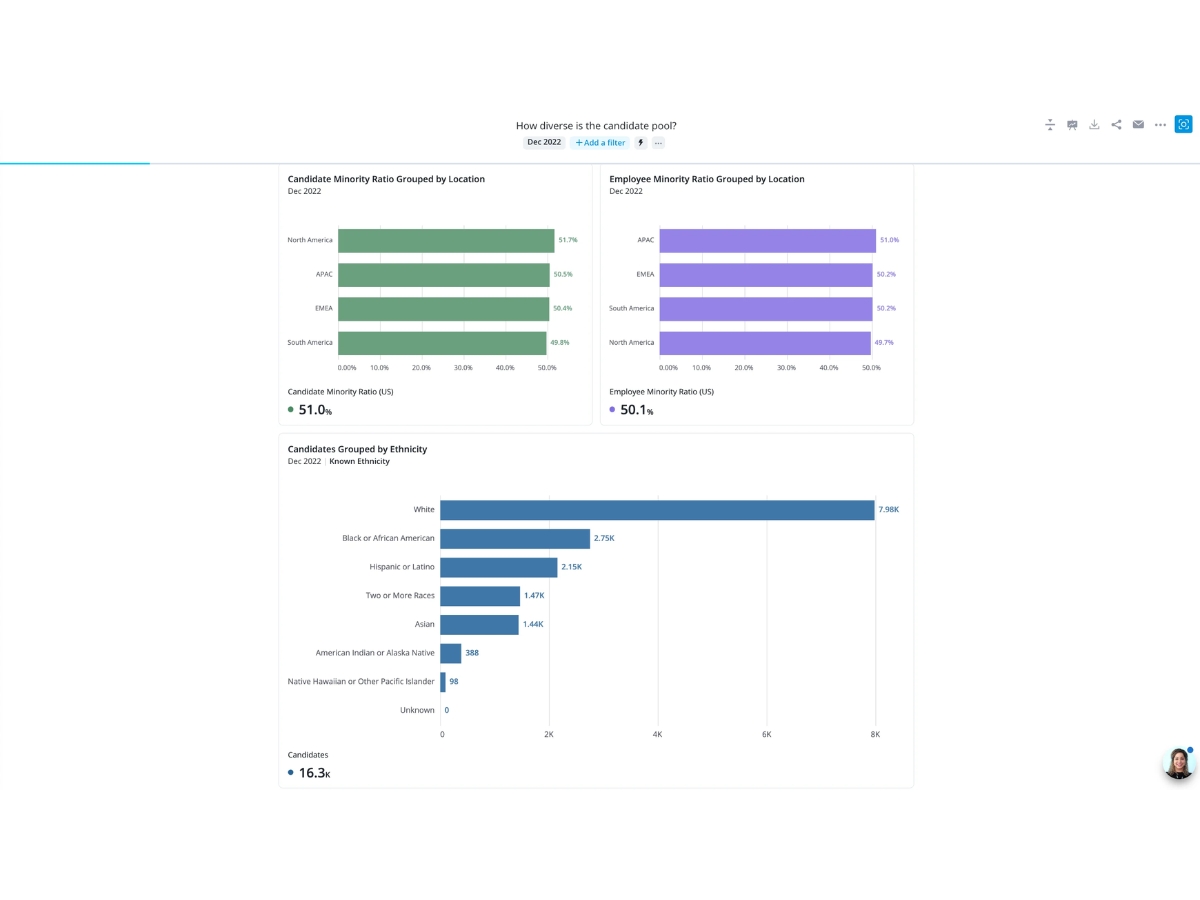
Task: Click the Known Ethnicity subtitle filter
Action: point(360,461)
